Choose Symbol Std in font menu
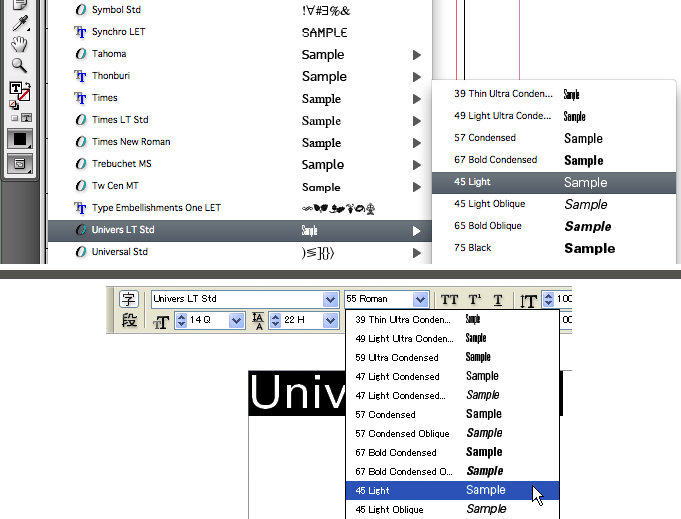This screenshot has width=681, height=519. 240,10
